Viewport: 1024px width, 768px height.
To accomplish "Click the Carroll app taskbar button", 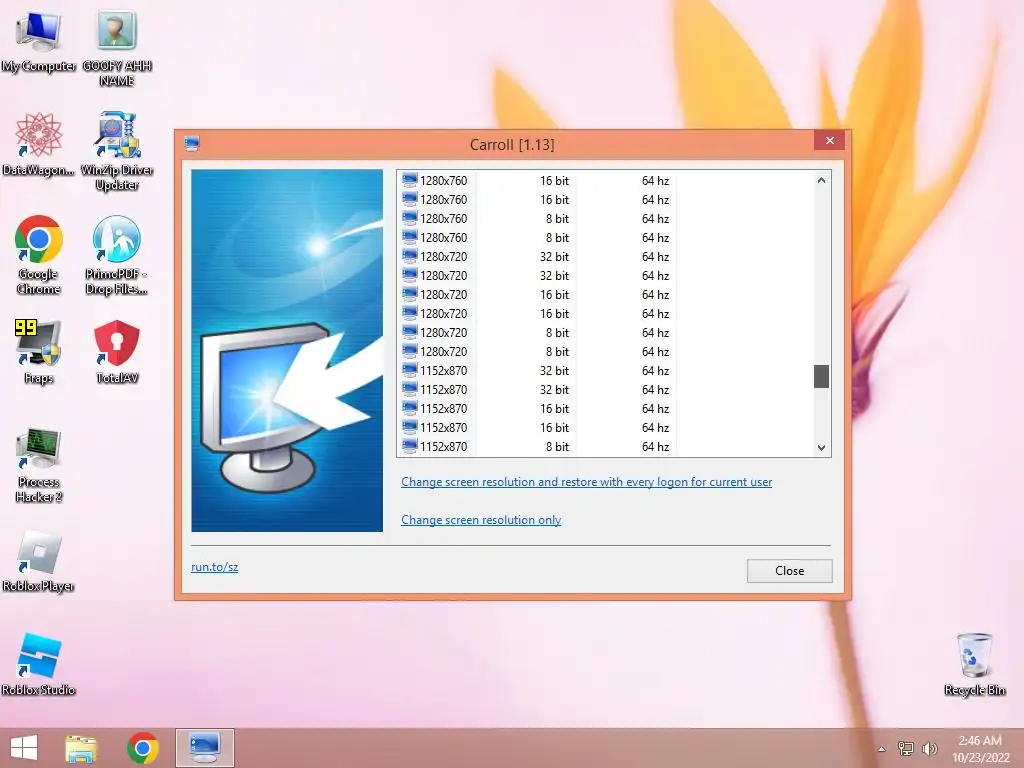I will [x=204, y=748].
